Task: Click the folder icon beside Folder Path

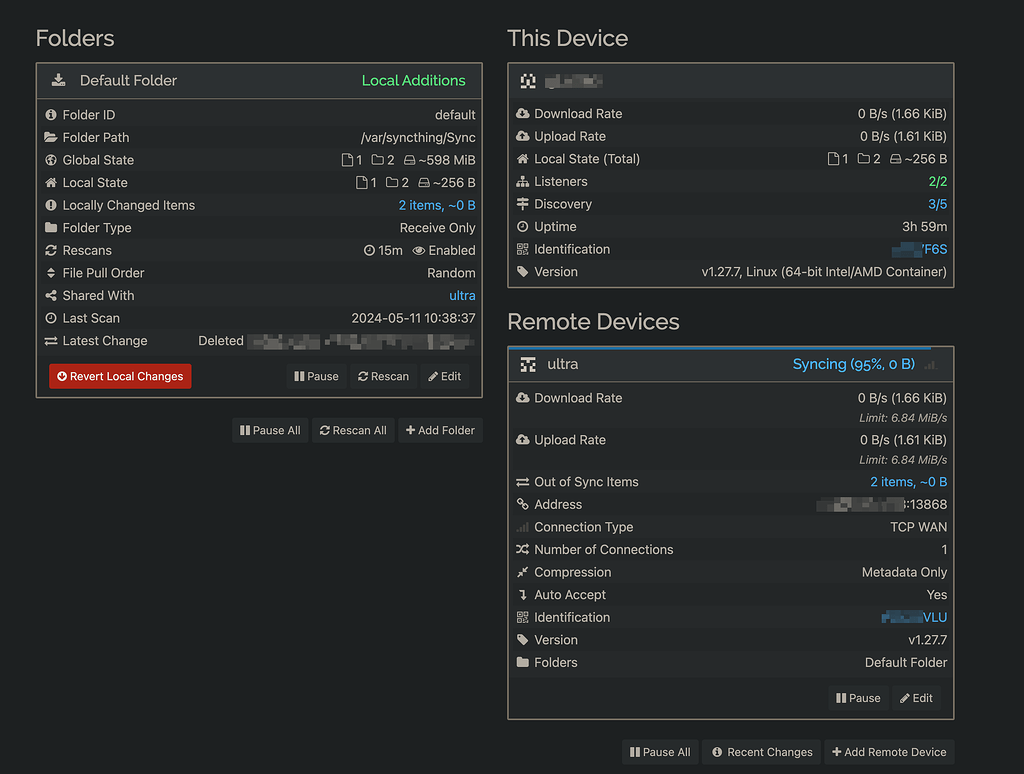Action: pyautogui.click(x=51, y=137)
